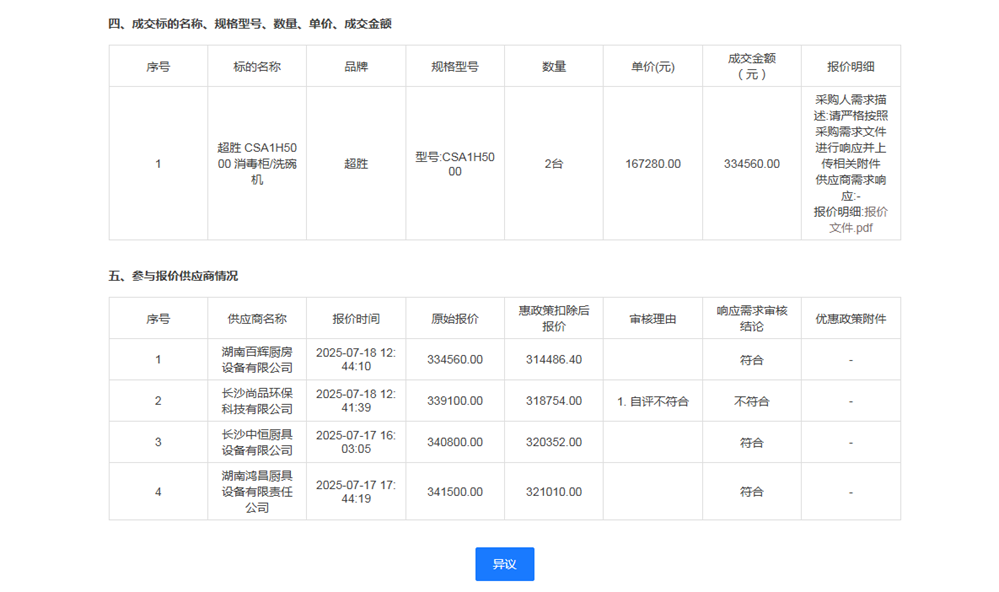This screenshot has width=999, height=592.
Task: Select the section heading 五、参与报价供应商情况
Action: click(x=173, y=276)
